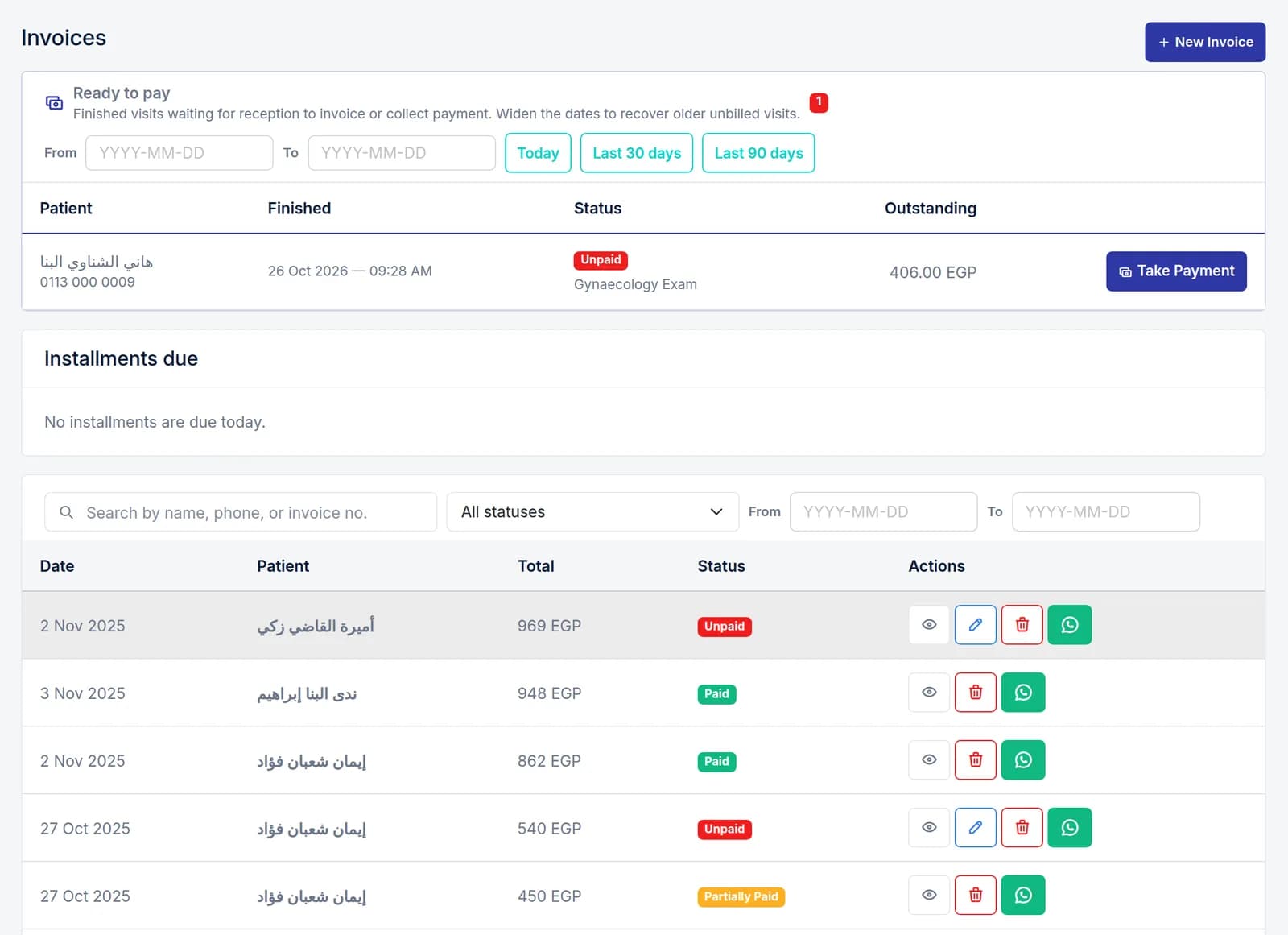View the 862 EGP invoice

click(929, 760)
